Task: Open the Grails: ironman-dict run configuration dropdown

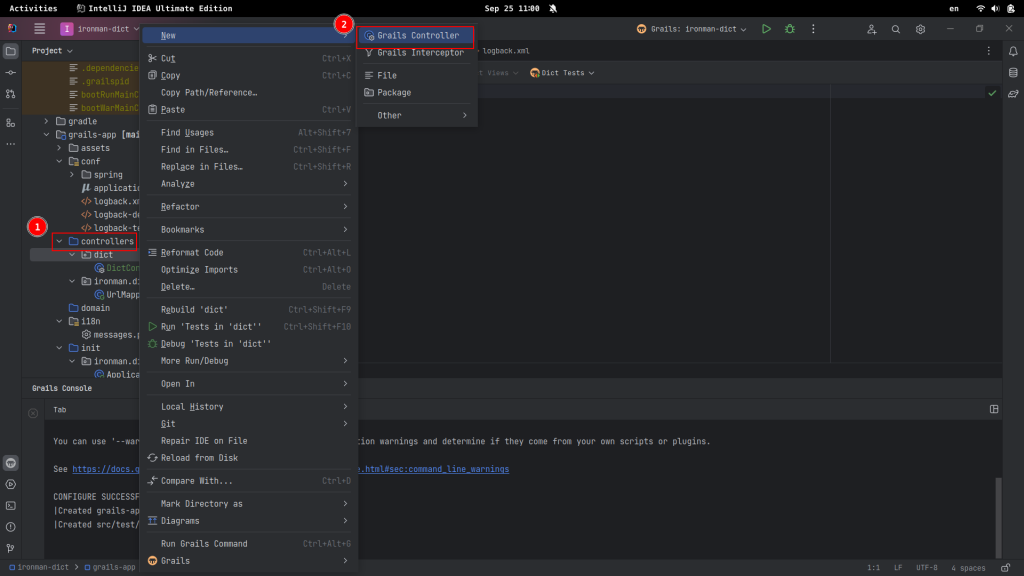Action: (692, 29)
